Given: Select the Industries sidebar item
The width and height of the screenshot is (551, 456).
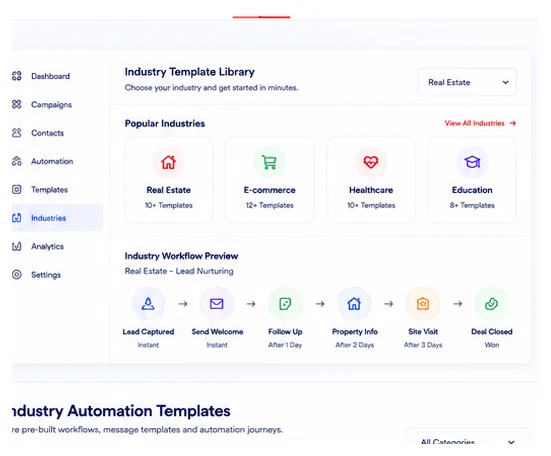Looking at the screenshot, I should coord(58,218).
